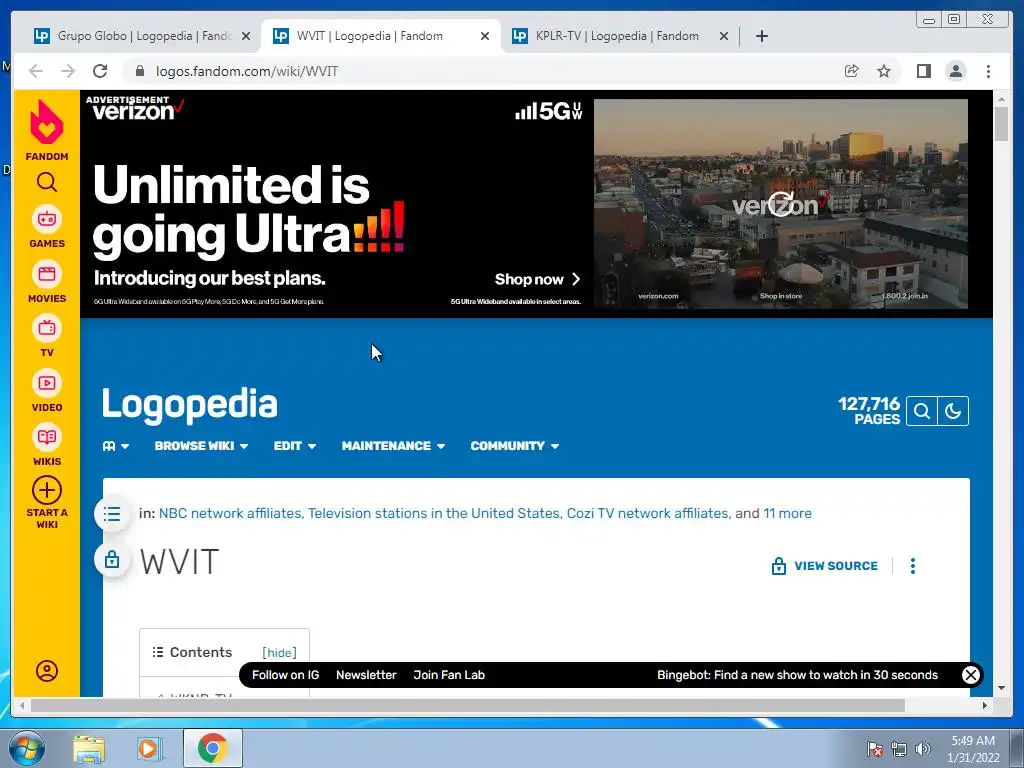
Task: Click Newsletter in bottom bar
Action: click(366, 675)
